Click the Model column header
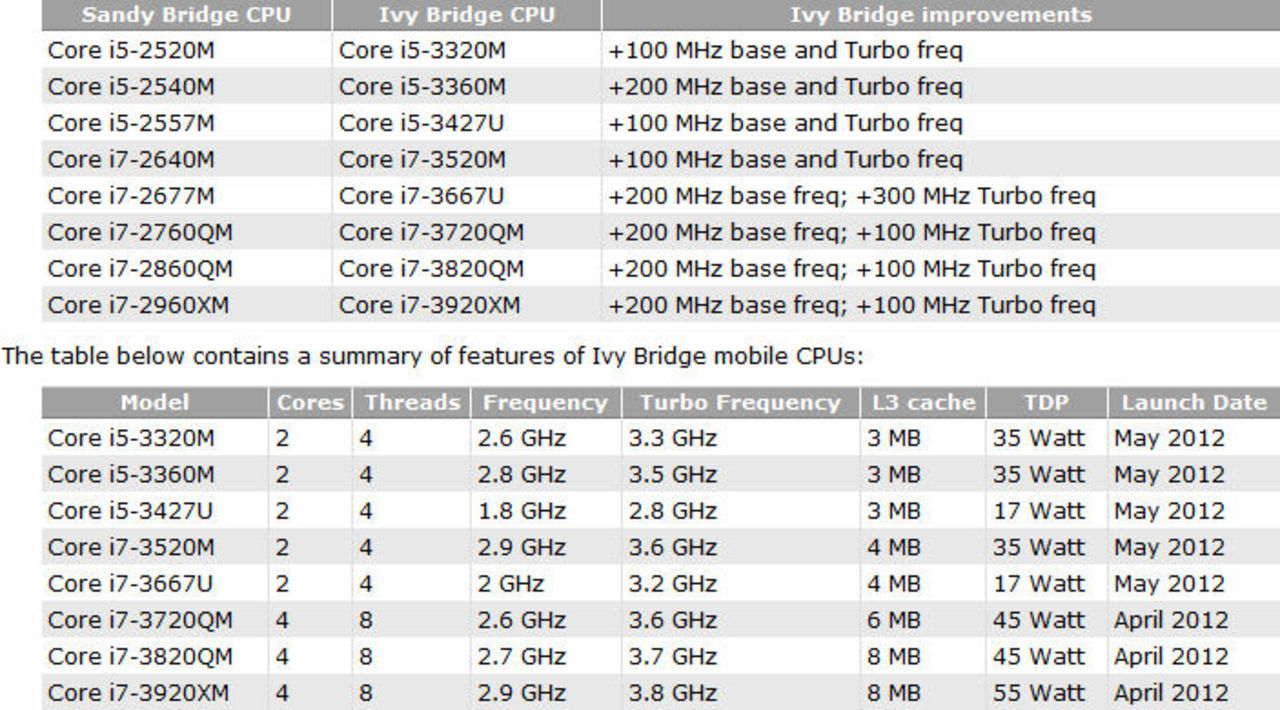 tap(155, 403)
